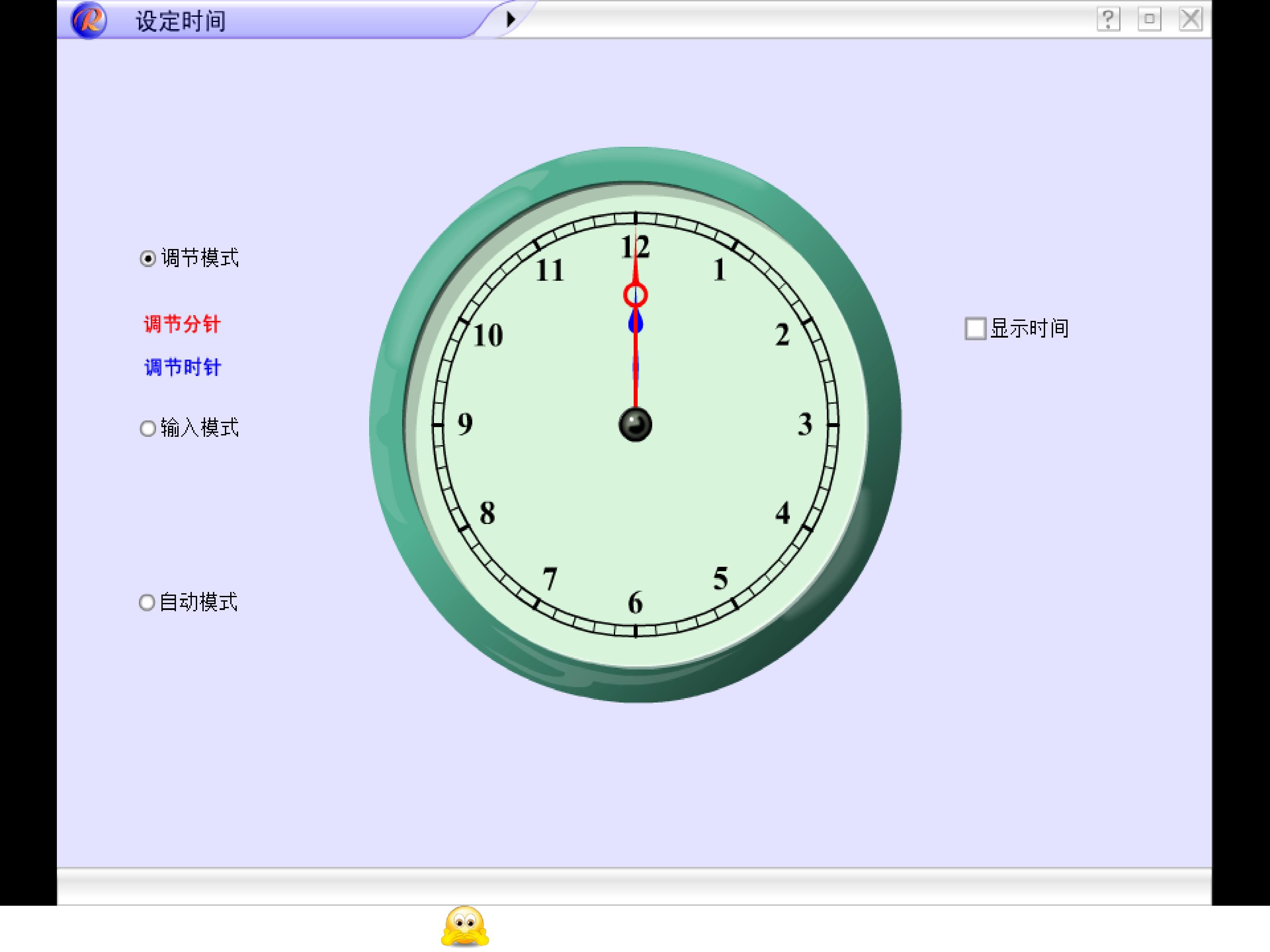
Task: Click the number 9 on clock face
Action: [465, 424]
